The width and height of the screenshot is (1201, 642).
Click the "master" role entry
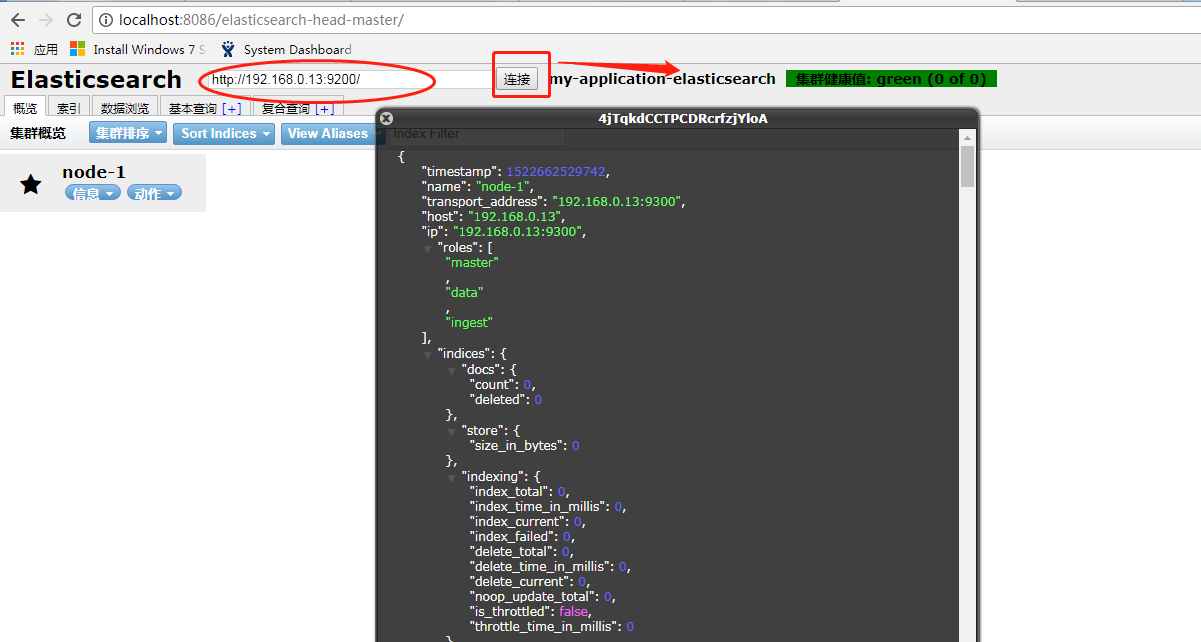pos(472,262)
